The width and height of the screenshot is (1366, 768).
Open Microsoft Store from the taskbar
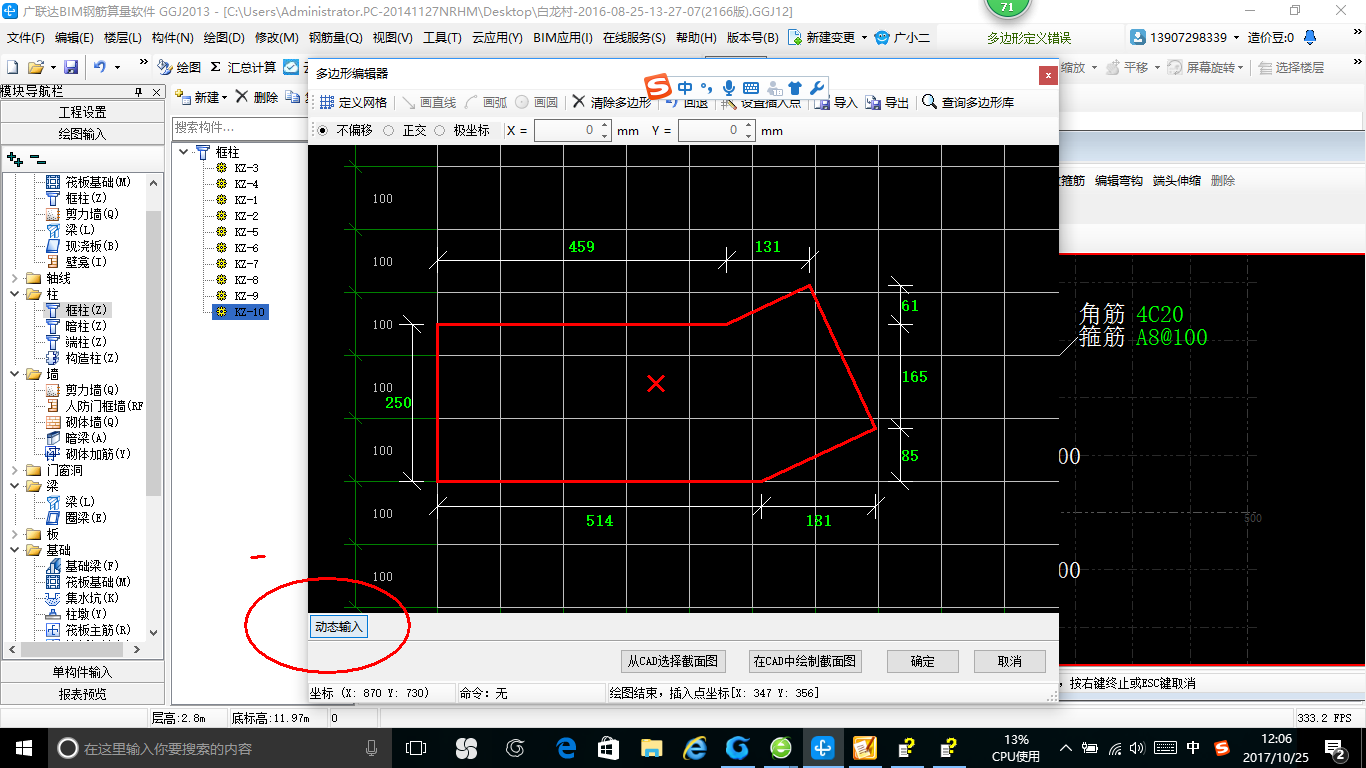609,748
